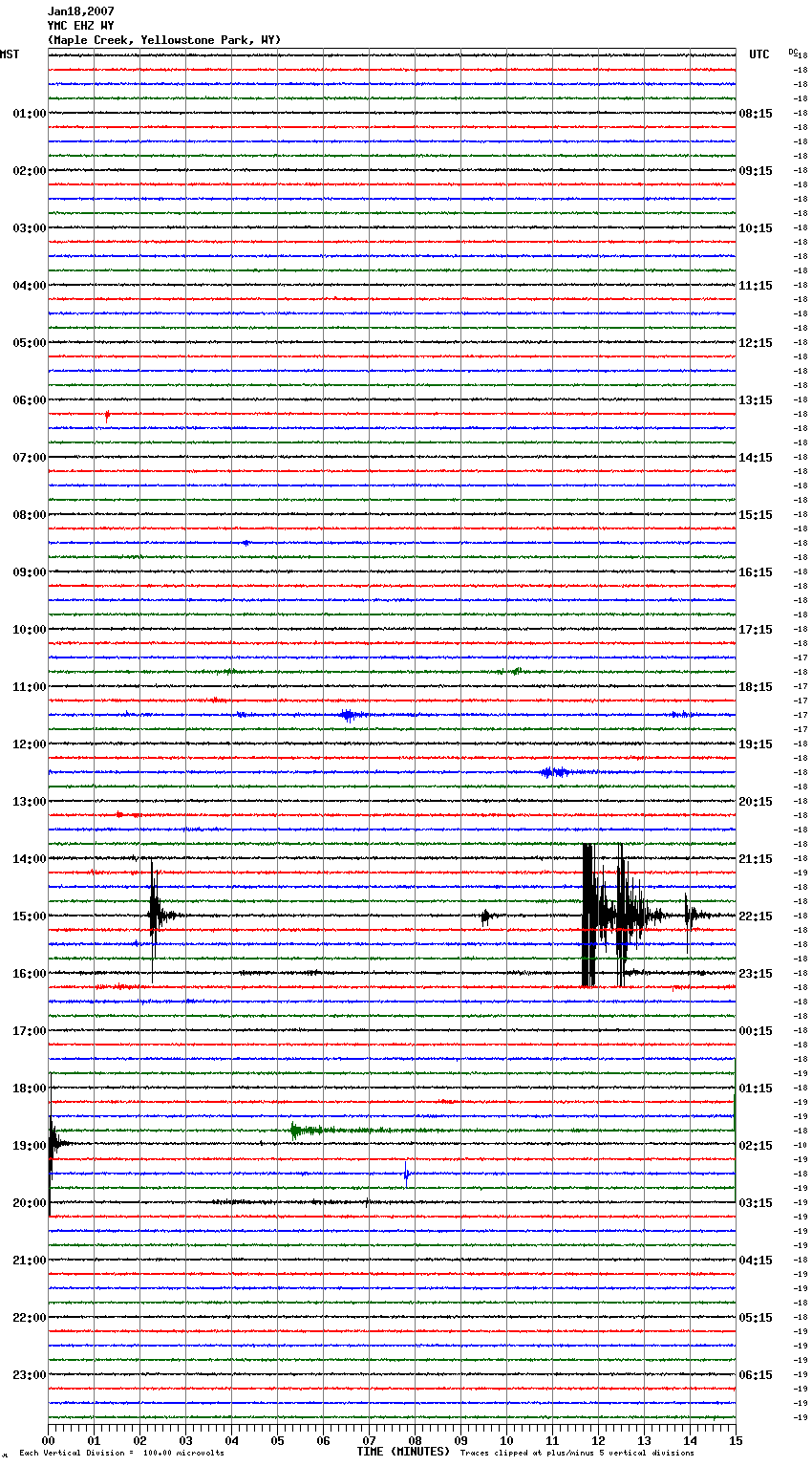
Task: Click the "16:00" MST time label
Action: 30,974
